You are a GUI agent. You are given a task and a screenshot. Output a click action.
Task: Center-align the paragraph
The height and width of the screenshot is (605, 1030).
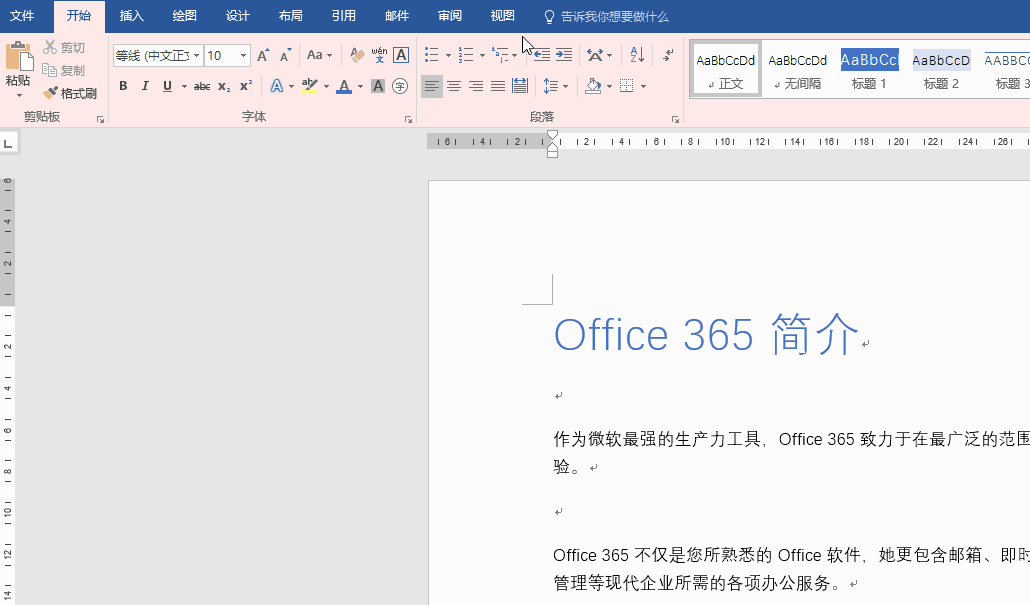(x=454, y=86)
